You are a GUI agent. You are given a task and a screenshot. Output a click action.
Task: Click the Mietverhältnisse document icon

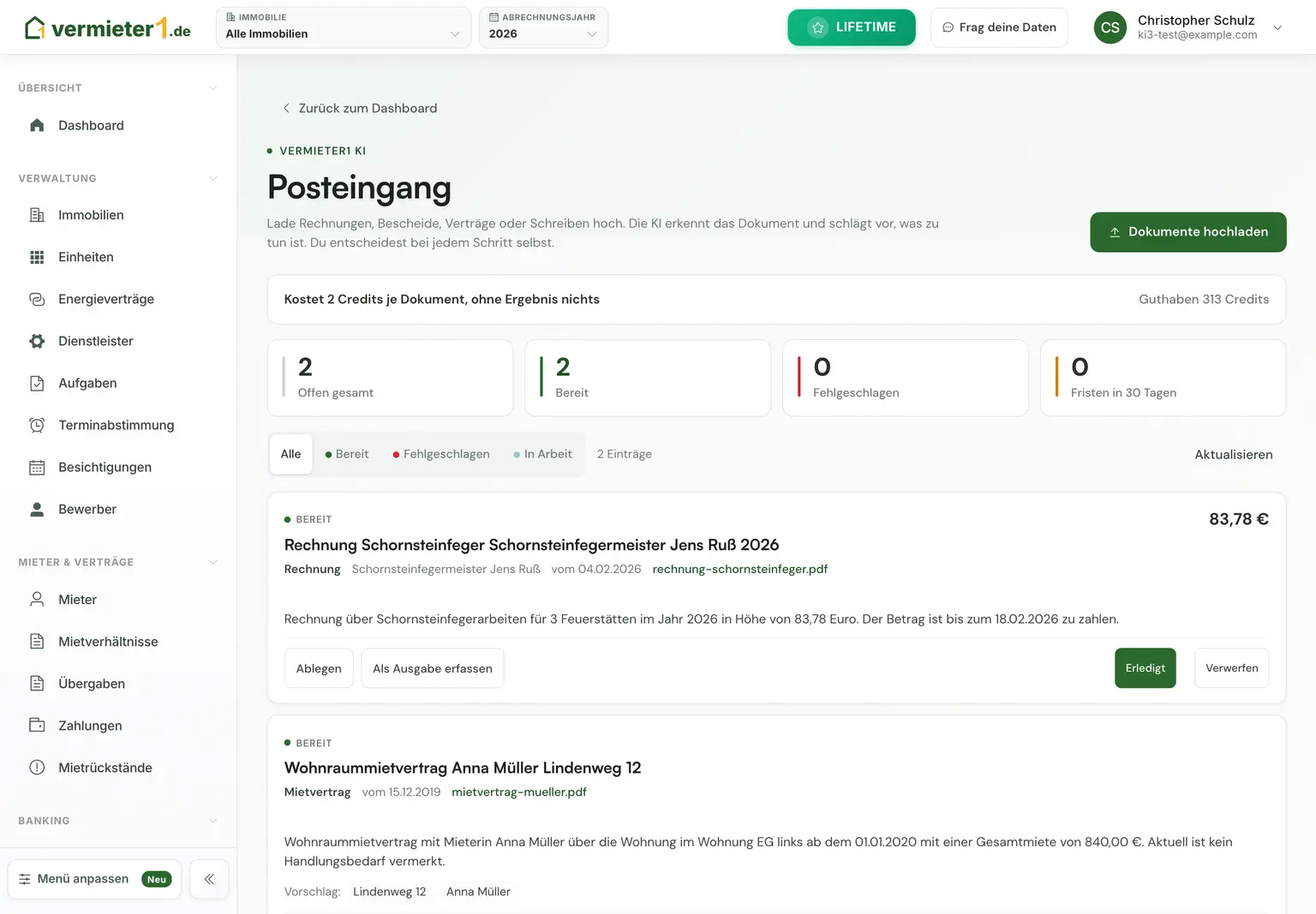pos(37,642)
